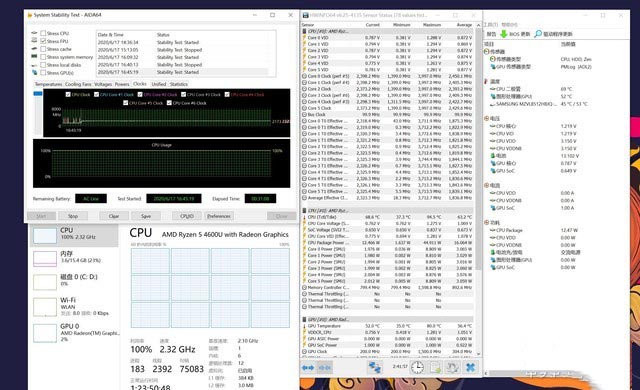Open the Voltages tab
Viewport: 640px width, 390px height.
(103, 84)
